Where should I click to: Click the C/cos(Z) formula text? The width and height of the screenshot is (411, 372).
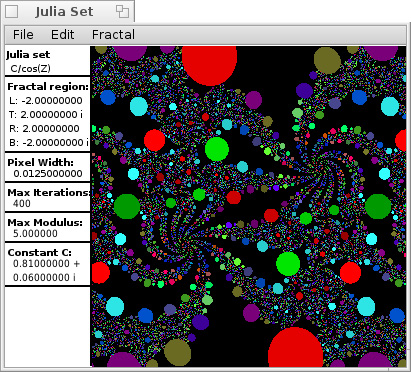pos(30,68)
